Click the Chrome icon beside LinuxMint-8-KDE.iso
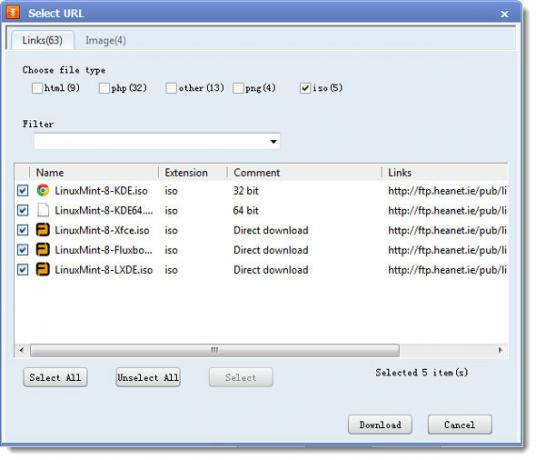Image resolution: width=536 pixels, height=460 pixels. click(43, 190)
